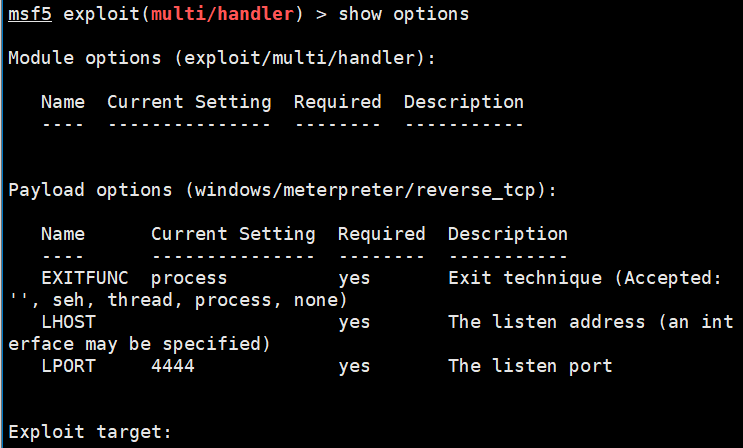Viewport: 743px width, 448px height.
Task: Click the 'process' value beside EXITFUNC
Action: pyautogui.click(x=189, y=279)
